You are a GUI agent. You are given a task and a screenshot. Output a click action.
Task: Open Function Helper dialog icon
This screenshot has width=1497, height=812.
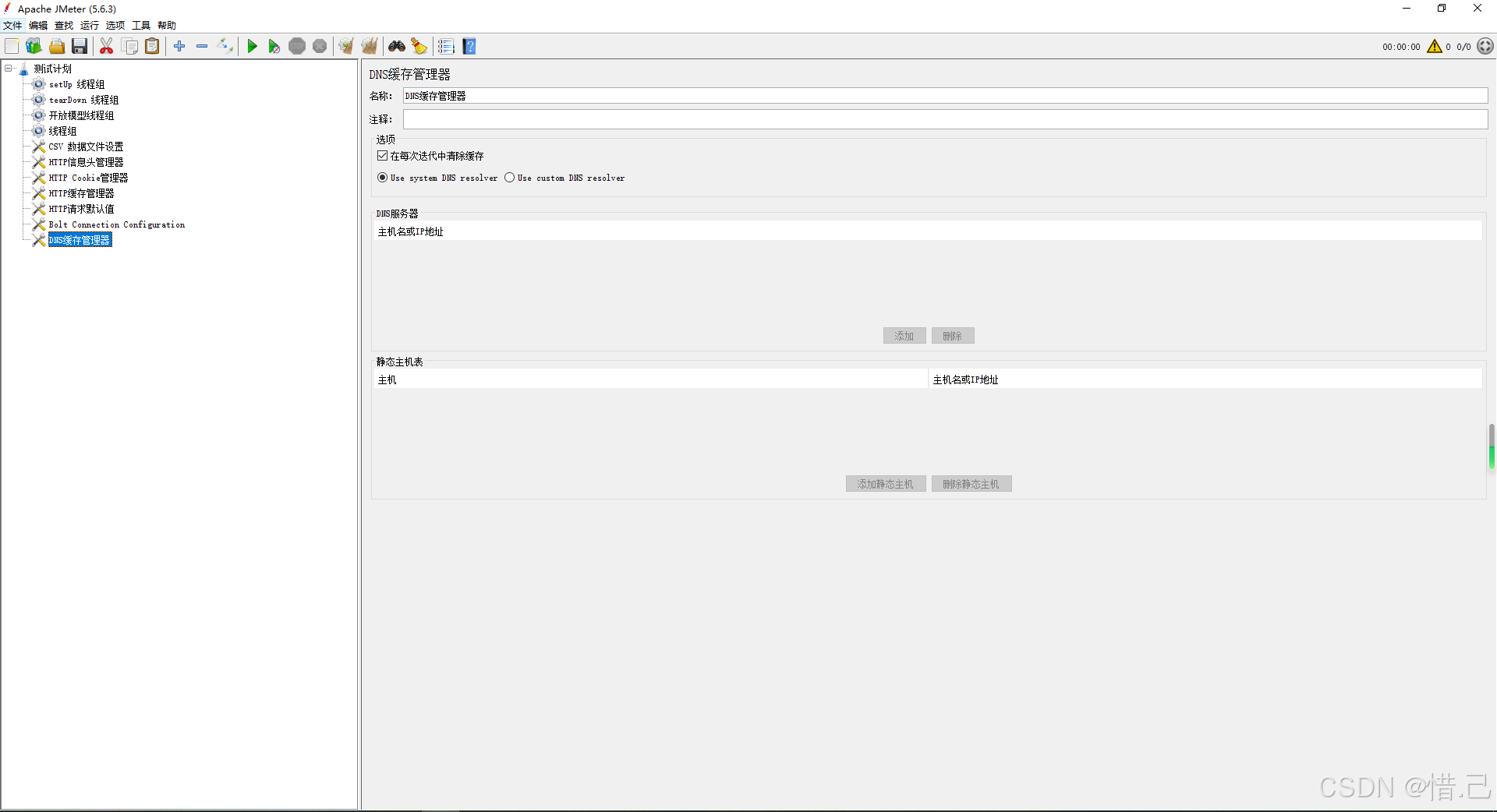pos(446,47)
